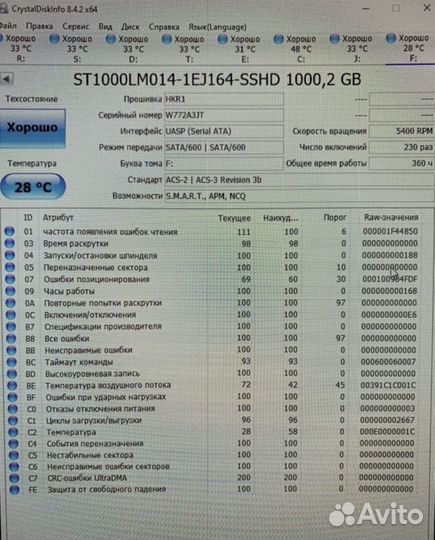Select raw value 000001F44850
Viewport: 435px width, 540px height.
point(390,231)
